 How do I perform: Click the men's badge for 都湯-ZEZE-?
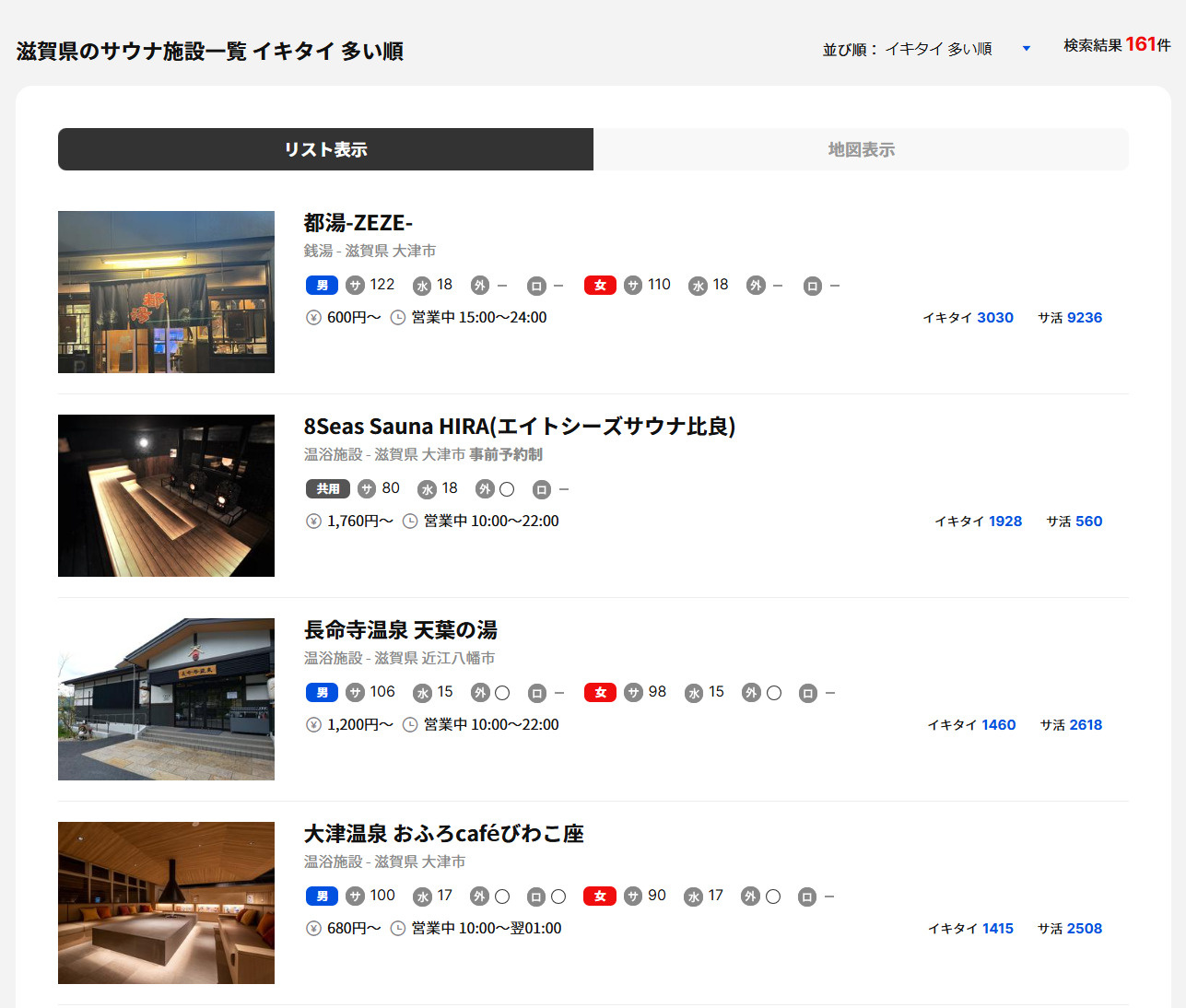click(322, 286)
